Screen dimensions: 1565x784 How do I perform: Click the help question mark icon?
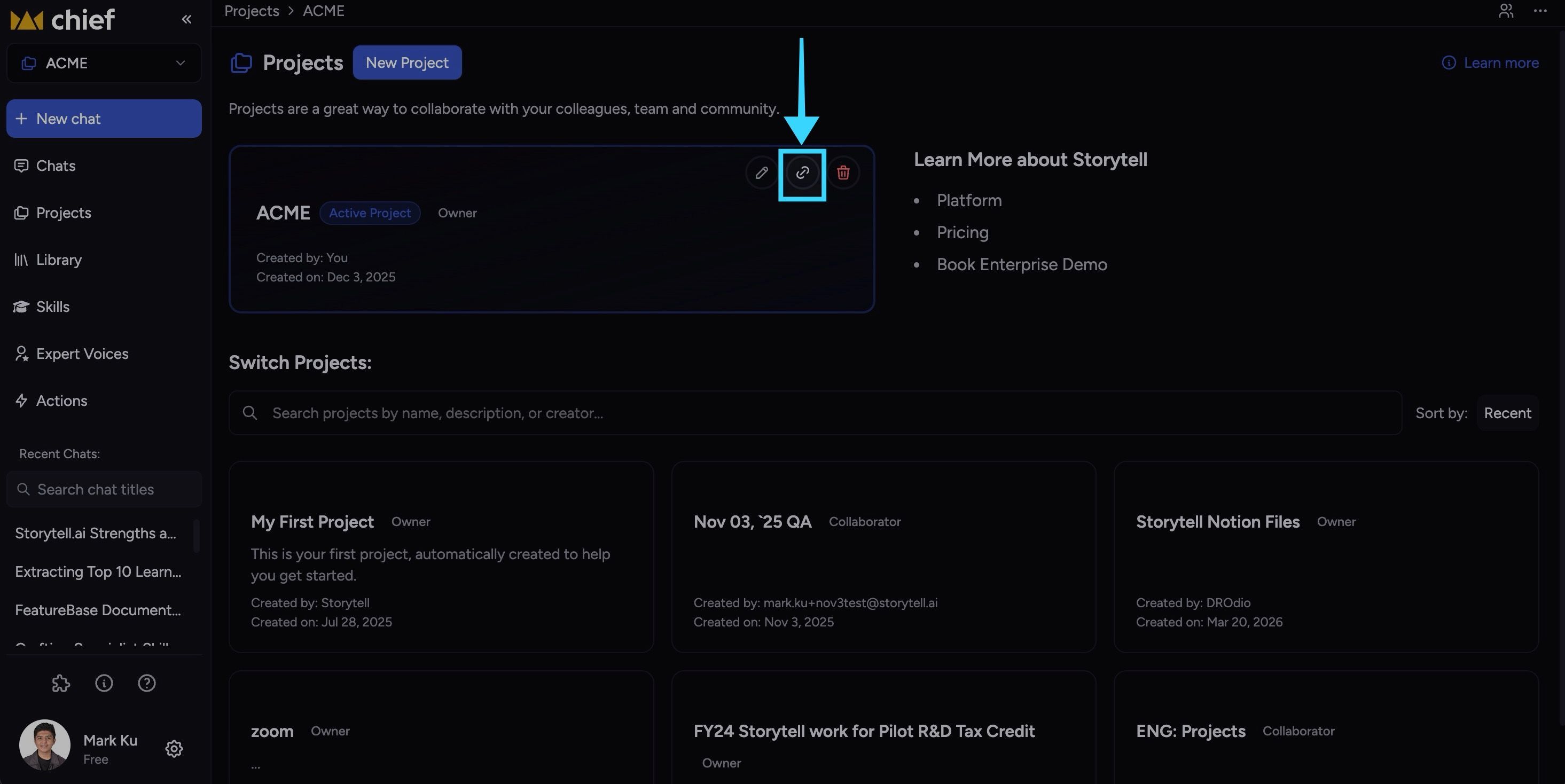146,683
